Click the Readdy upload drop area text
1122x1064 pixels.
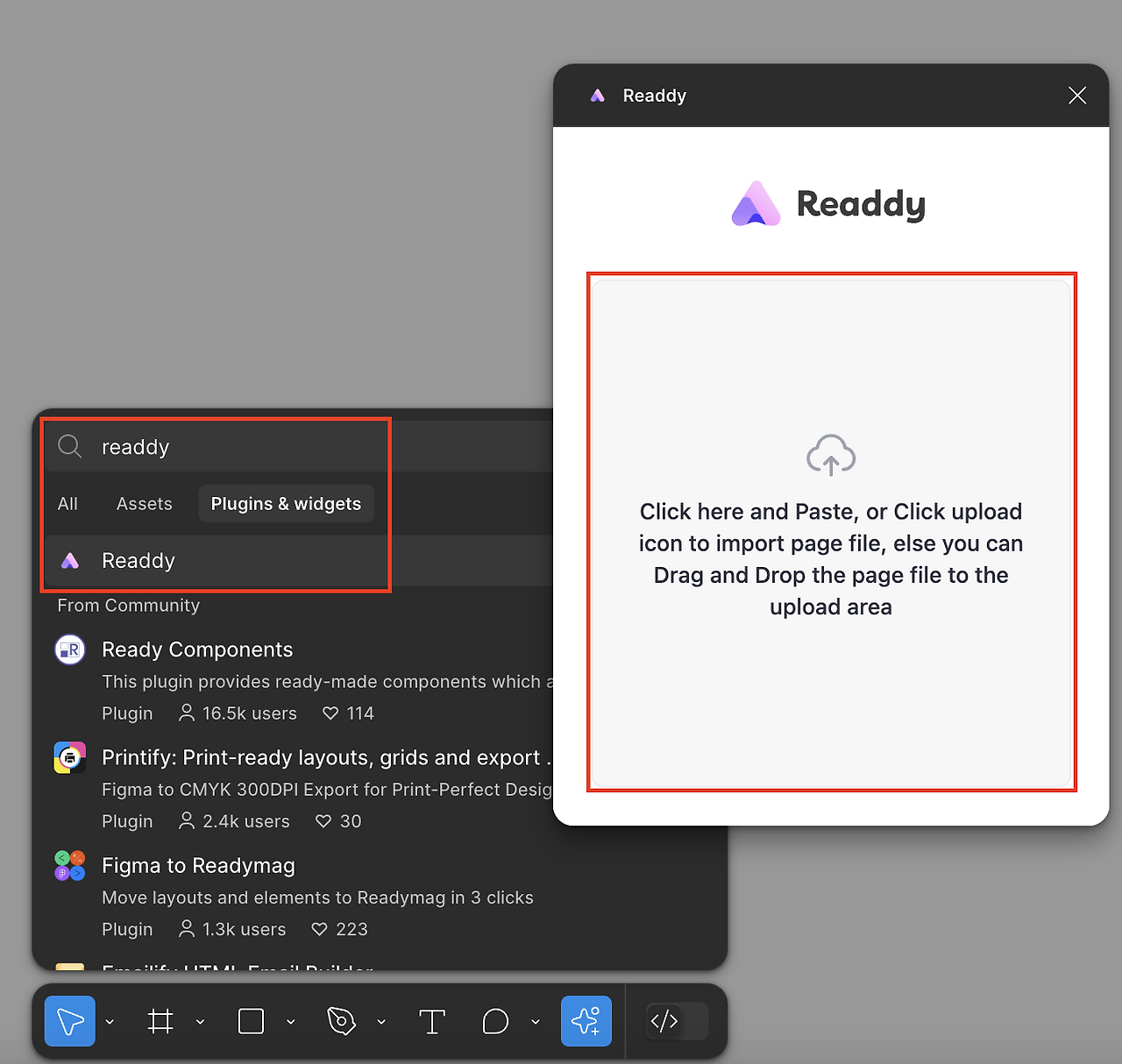(x=831, y=559)
